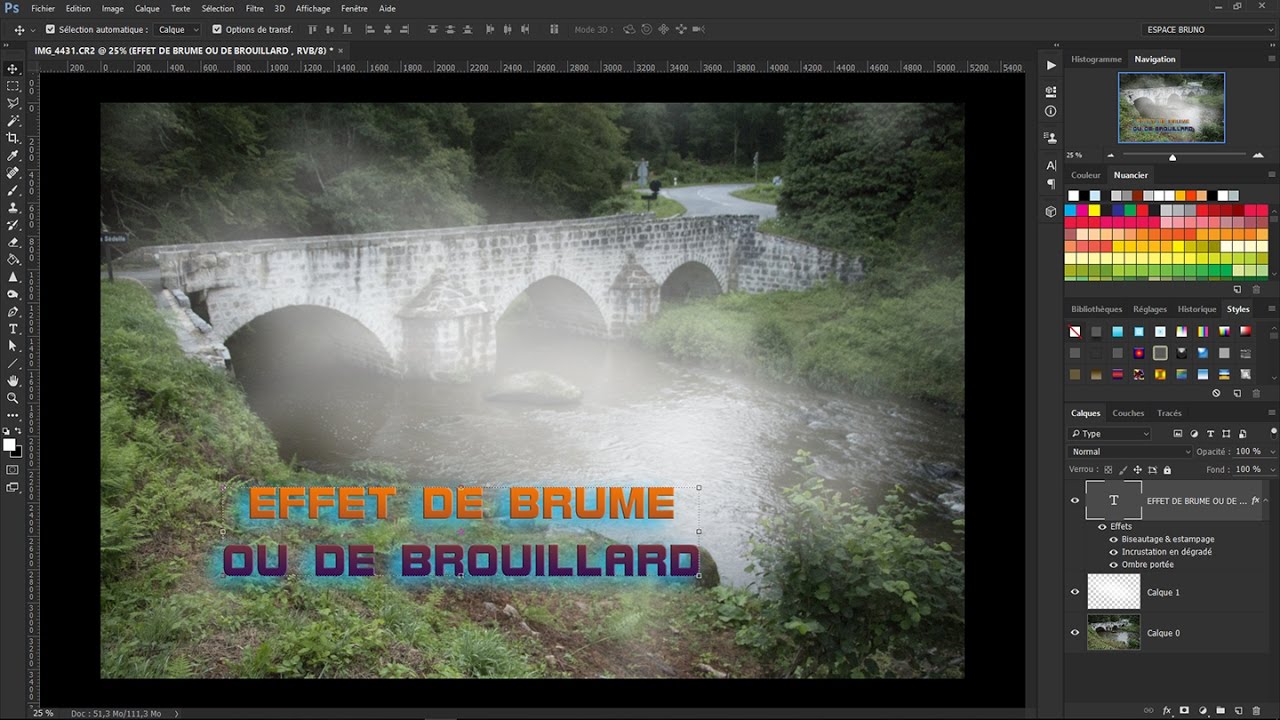
Task: Select the Type tool in the toolbar
Action: [13, 328]
